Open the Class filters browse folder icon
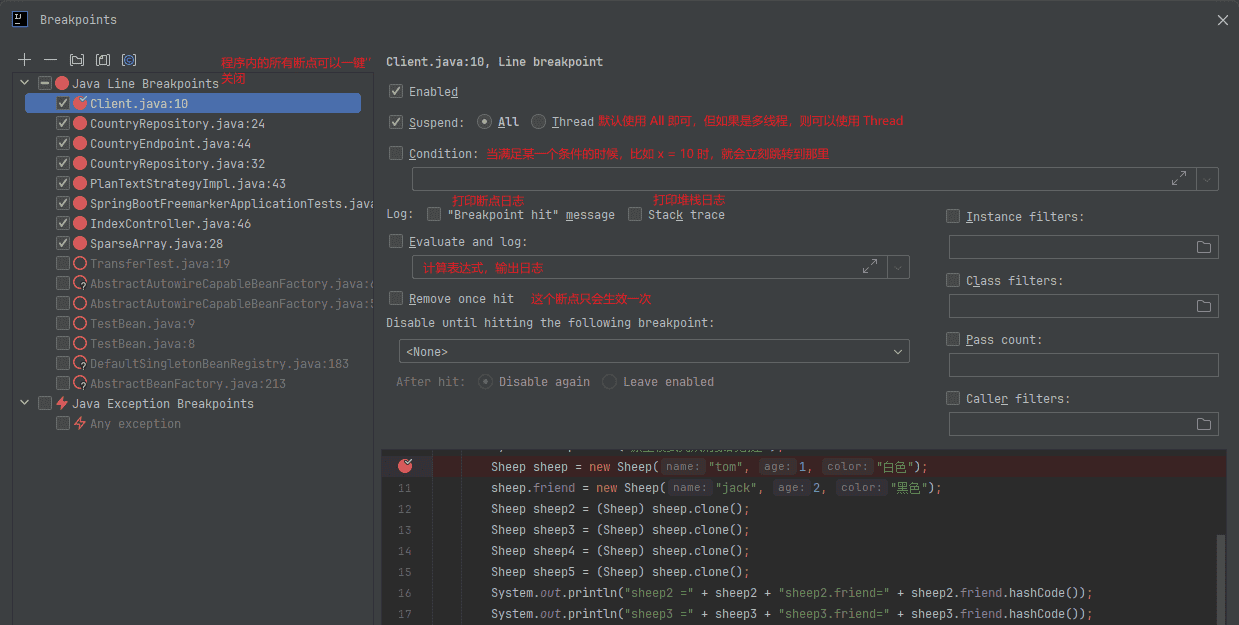 click(1204, 306)
